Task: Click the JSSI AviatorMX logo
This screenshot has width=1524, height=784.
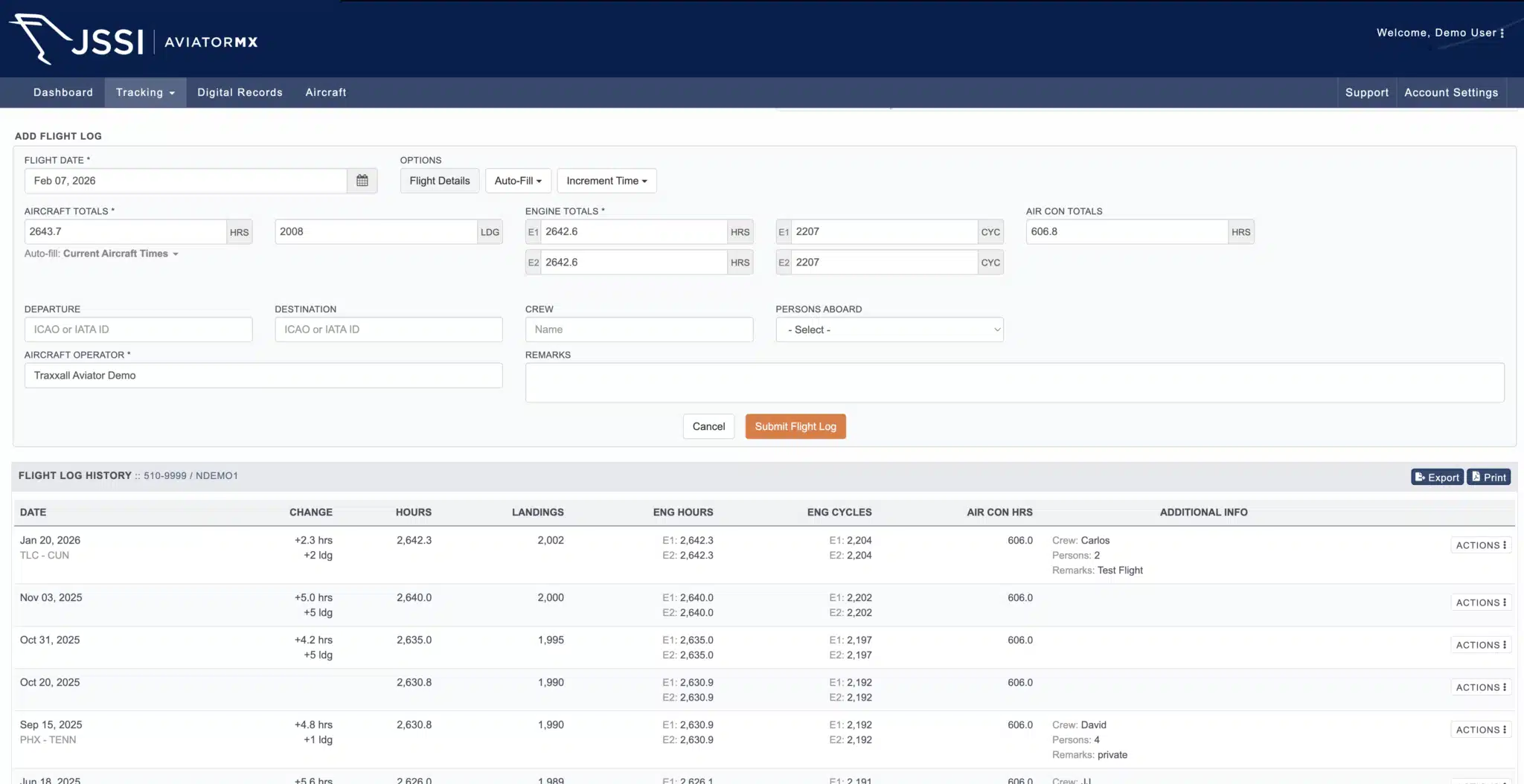Action: 134,39
